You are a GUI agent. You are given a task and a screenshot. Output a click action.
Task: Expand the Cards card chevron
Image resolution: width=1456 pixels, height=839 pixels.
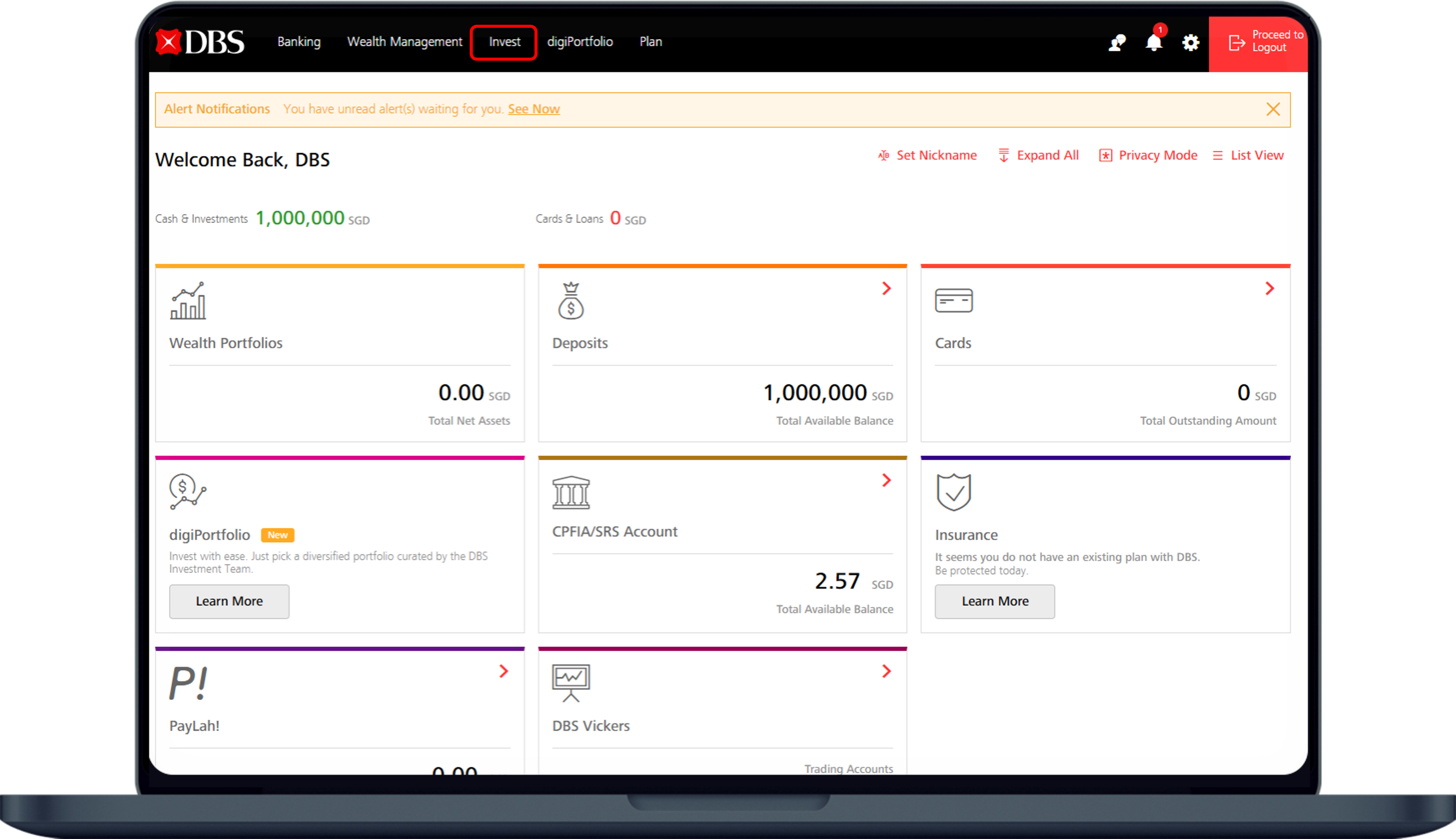pos(1269,288)
